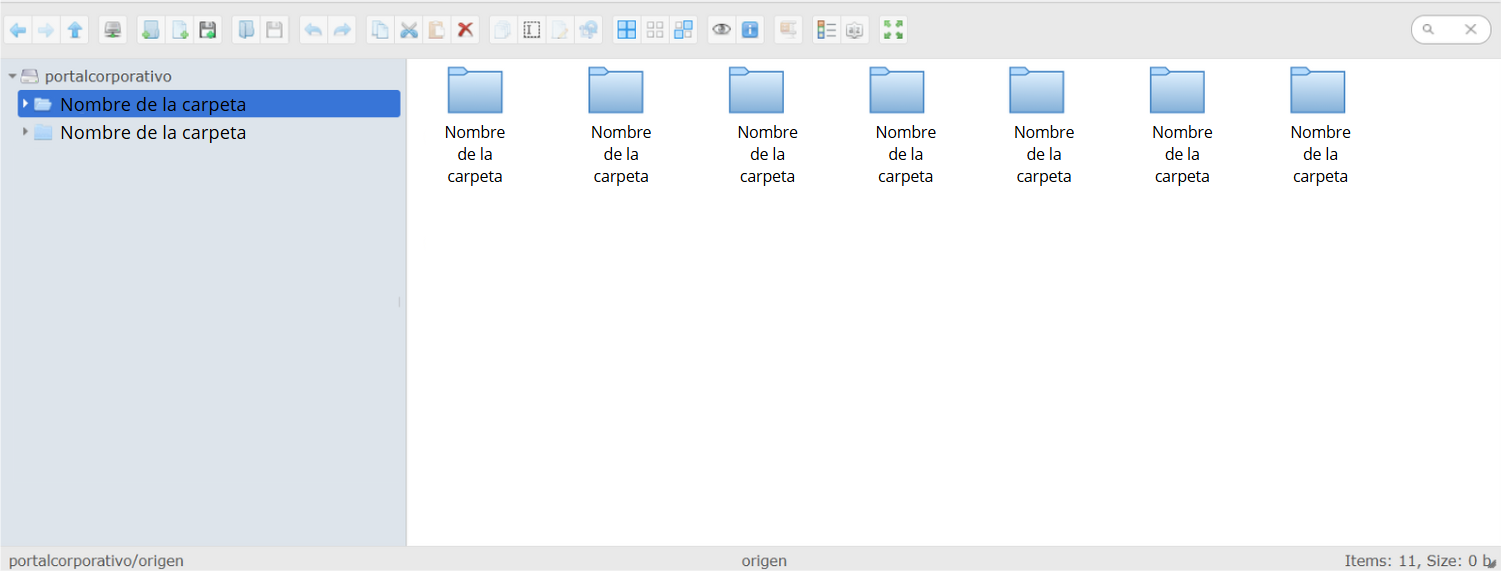1501x575 pixels.
Task: Click the Extract archive toolbar icon
Action: pyautogui.click(x=788, y=30)
